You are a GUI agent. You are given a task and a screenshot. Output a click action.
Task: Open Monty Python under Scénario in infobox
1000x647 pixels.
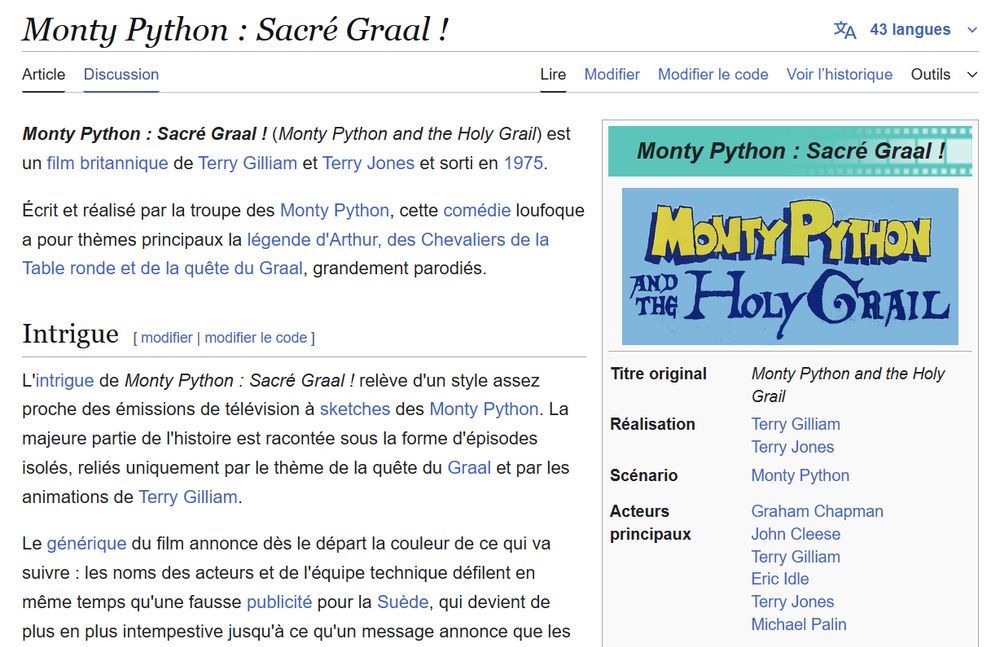(800, 475)
